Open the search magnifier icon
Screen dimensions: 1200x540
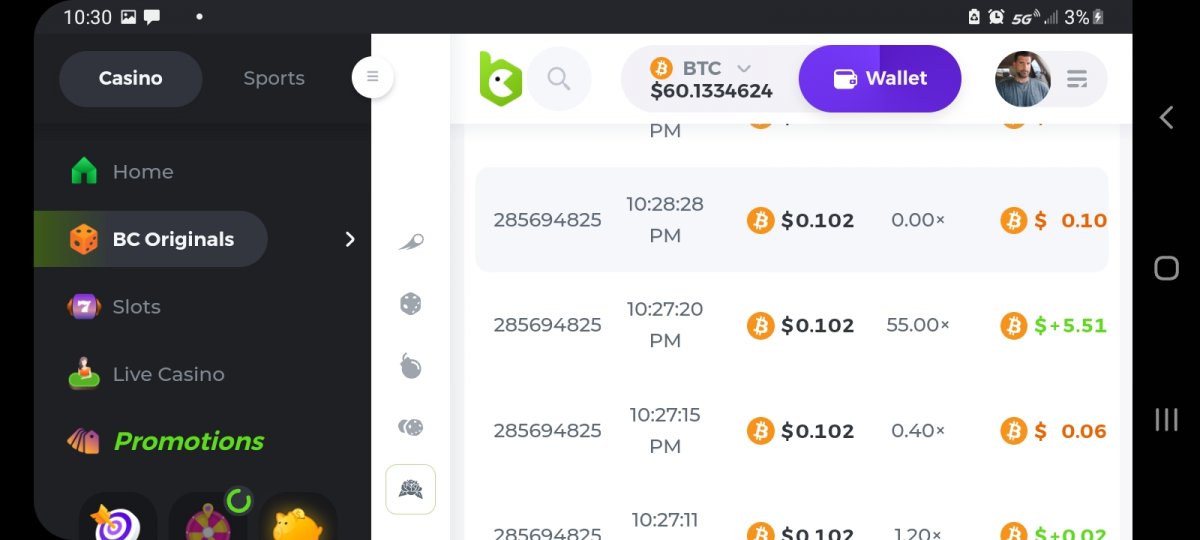(x=559, y=79)
